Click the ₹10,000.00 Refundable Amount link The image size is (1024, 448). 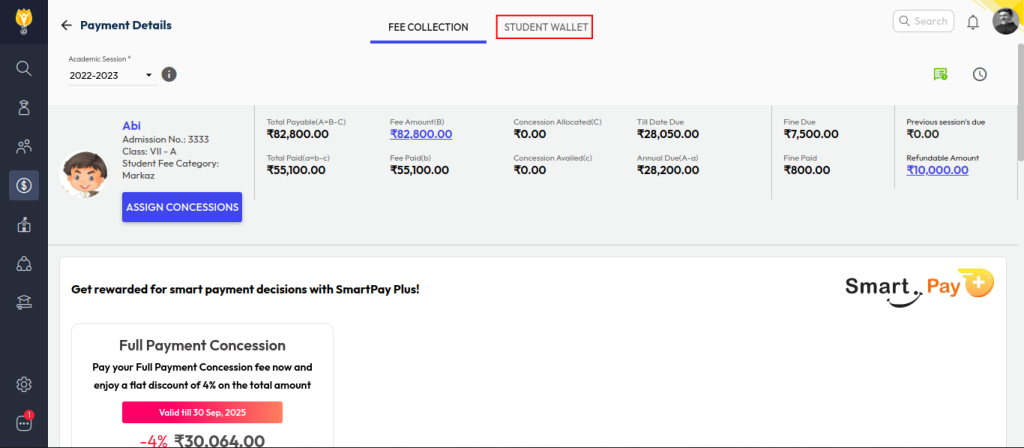937,170
